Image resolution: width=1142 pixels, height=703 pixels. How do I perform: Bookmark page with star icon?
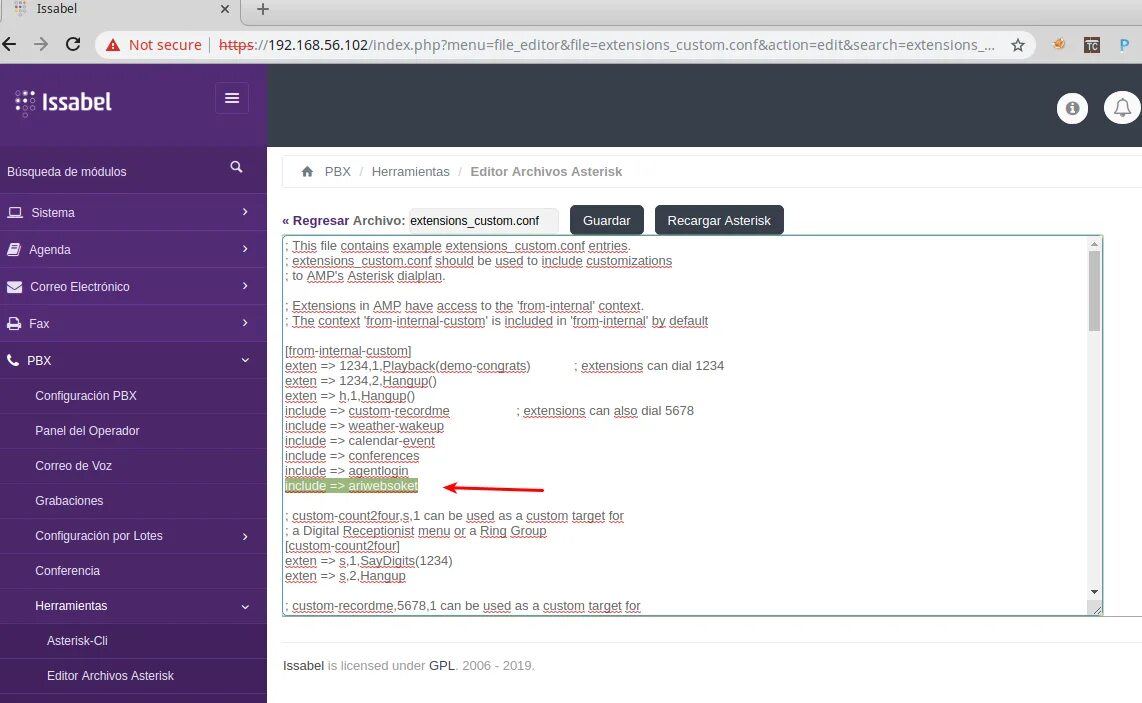(1017, 45)
